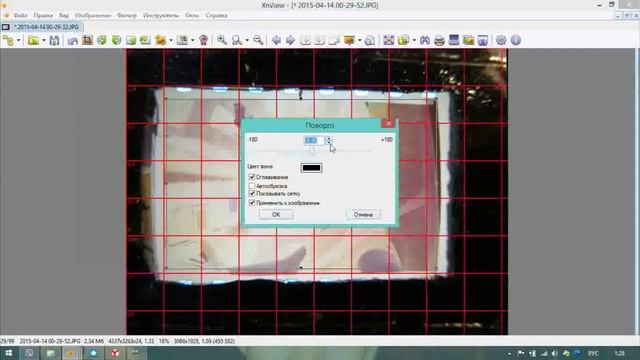
Task: Toggle fullscreen with the expand-arrows icon
Action: click(389, 40)
